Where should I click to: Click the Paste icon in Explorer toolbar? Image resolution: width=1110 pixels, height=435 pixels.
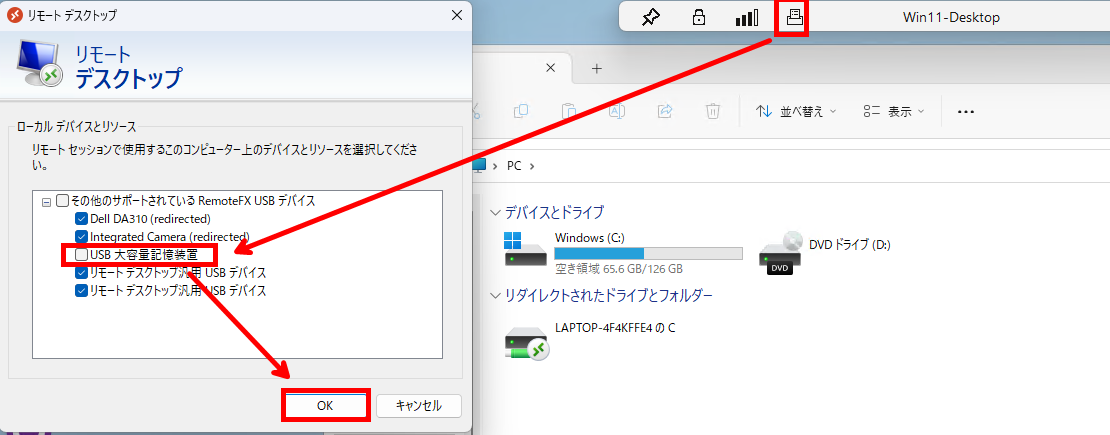pyautogui.click(x=568, y=111)
